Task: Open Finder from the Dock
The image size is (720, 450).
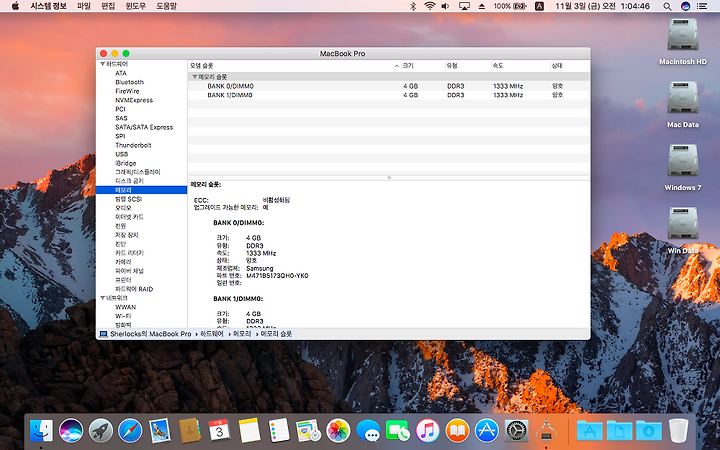Action: (x=41, y=431)
